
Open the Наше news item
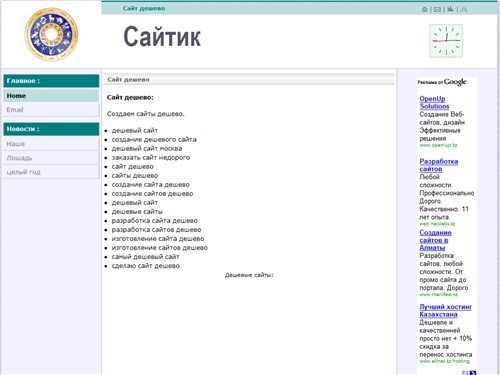51,144
